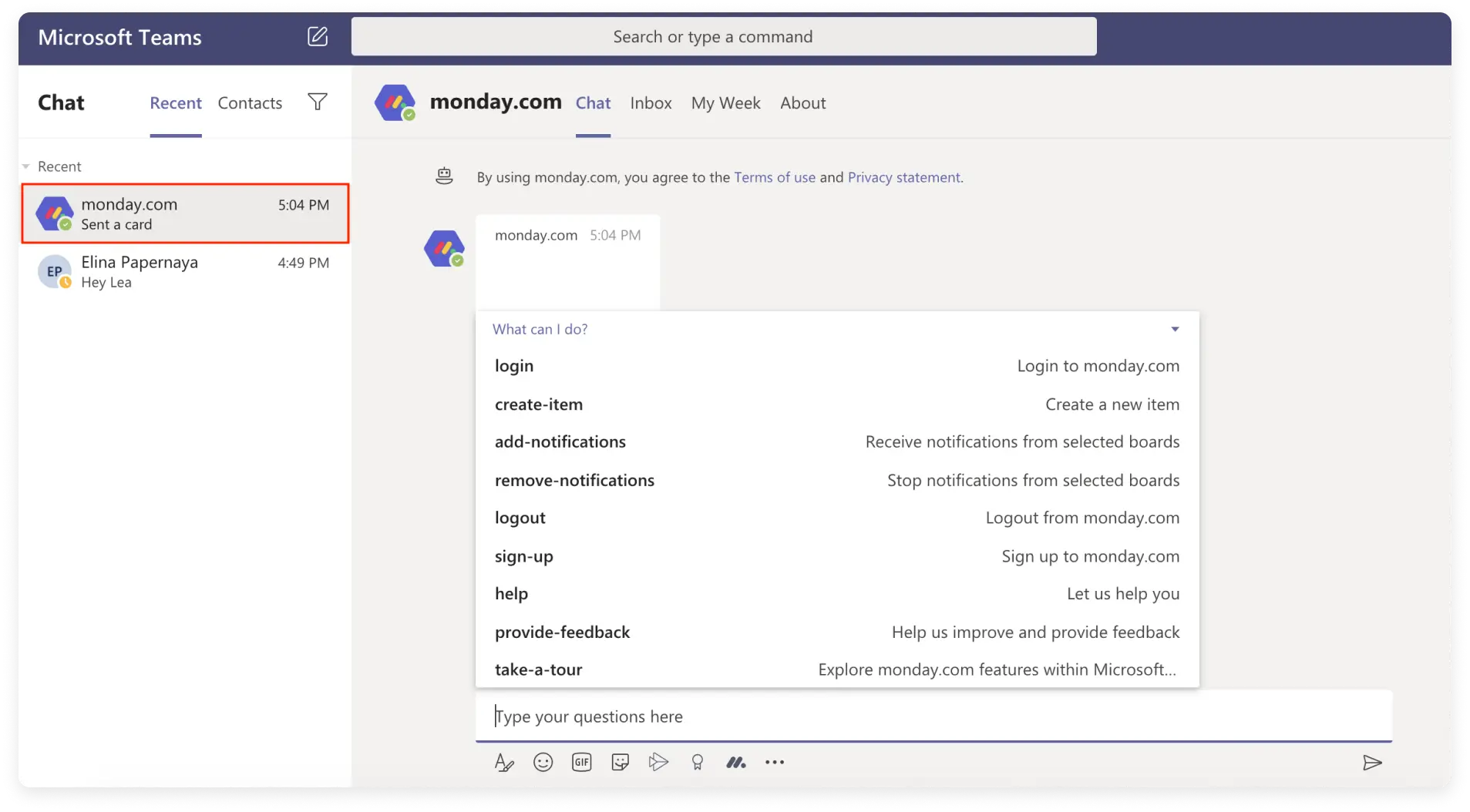
Task: Open the About tab
Action: (802, 103)
